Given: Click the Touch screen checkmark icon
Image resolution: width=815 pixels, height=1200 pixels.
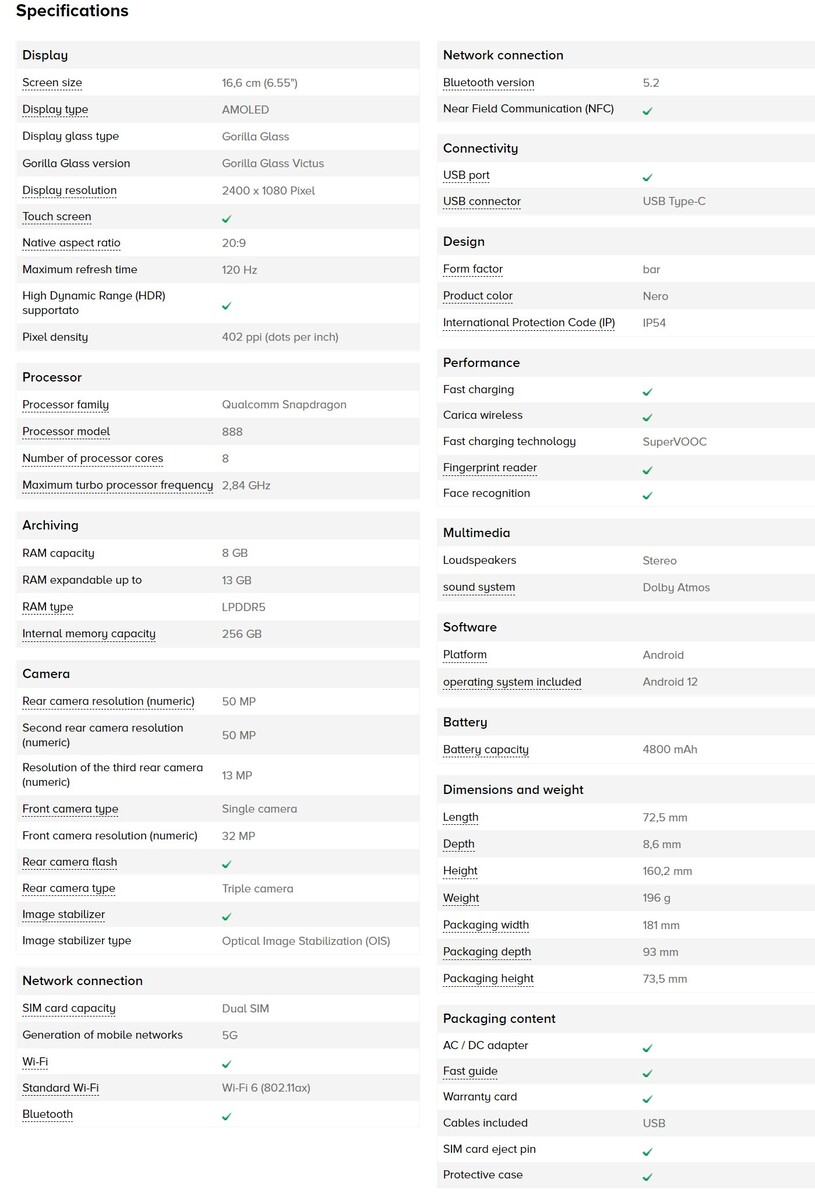Looking at the screenshot, I should [227, 218].
